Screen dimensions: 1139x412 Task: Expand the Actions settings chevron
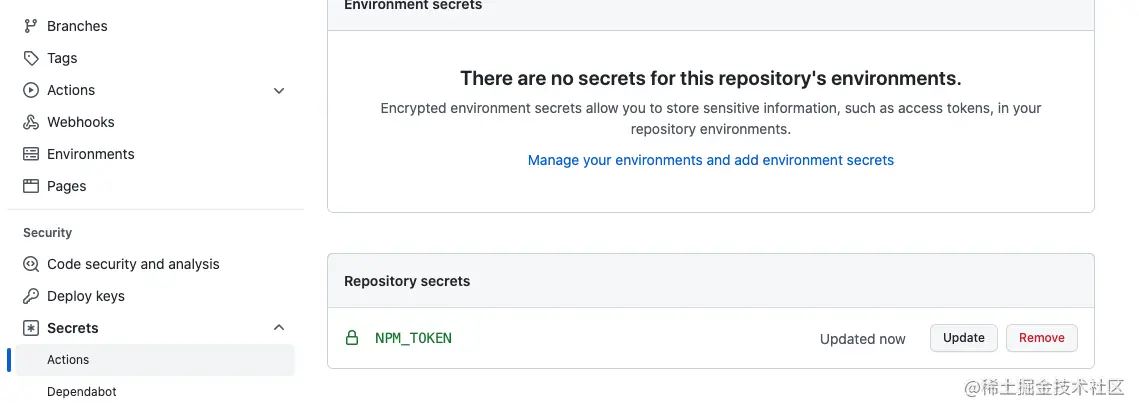pyautogui.click(x=279, y=91)
